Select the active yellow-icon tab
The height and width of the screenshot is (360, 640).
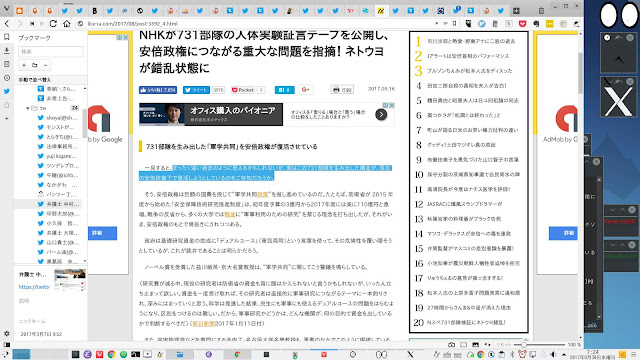pos(380,11)
